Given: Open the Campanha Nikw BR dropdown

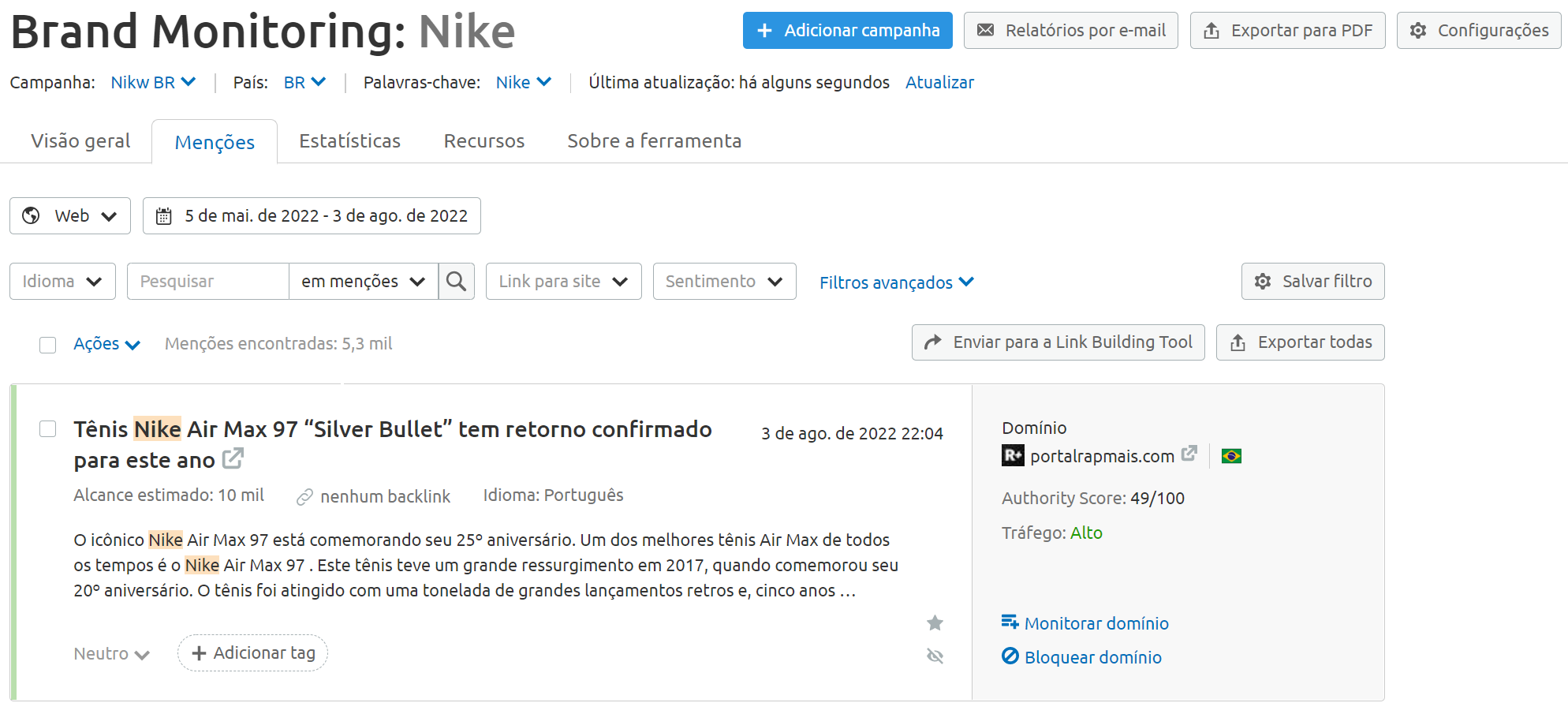Looking at the screenshot, I should click(153, 82).
